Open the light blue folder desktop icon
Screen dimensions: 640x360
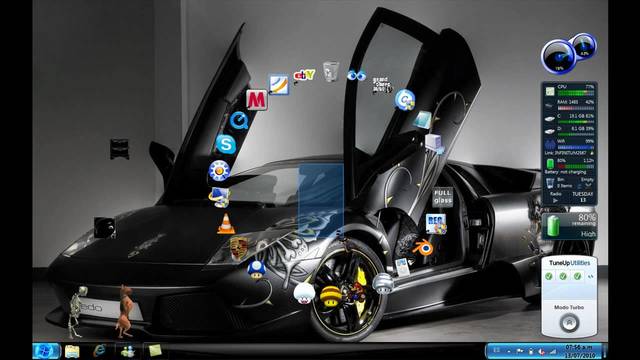pyautogui.click(x=422, y=120)
